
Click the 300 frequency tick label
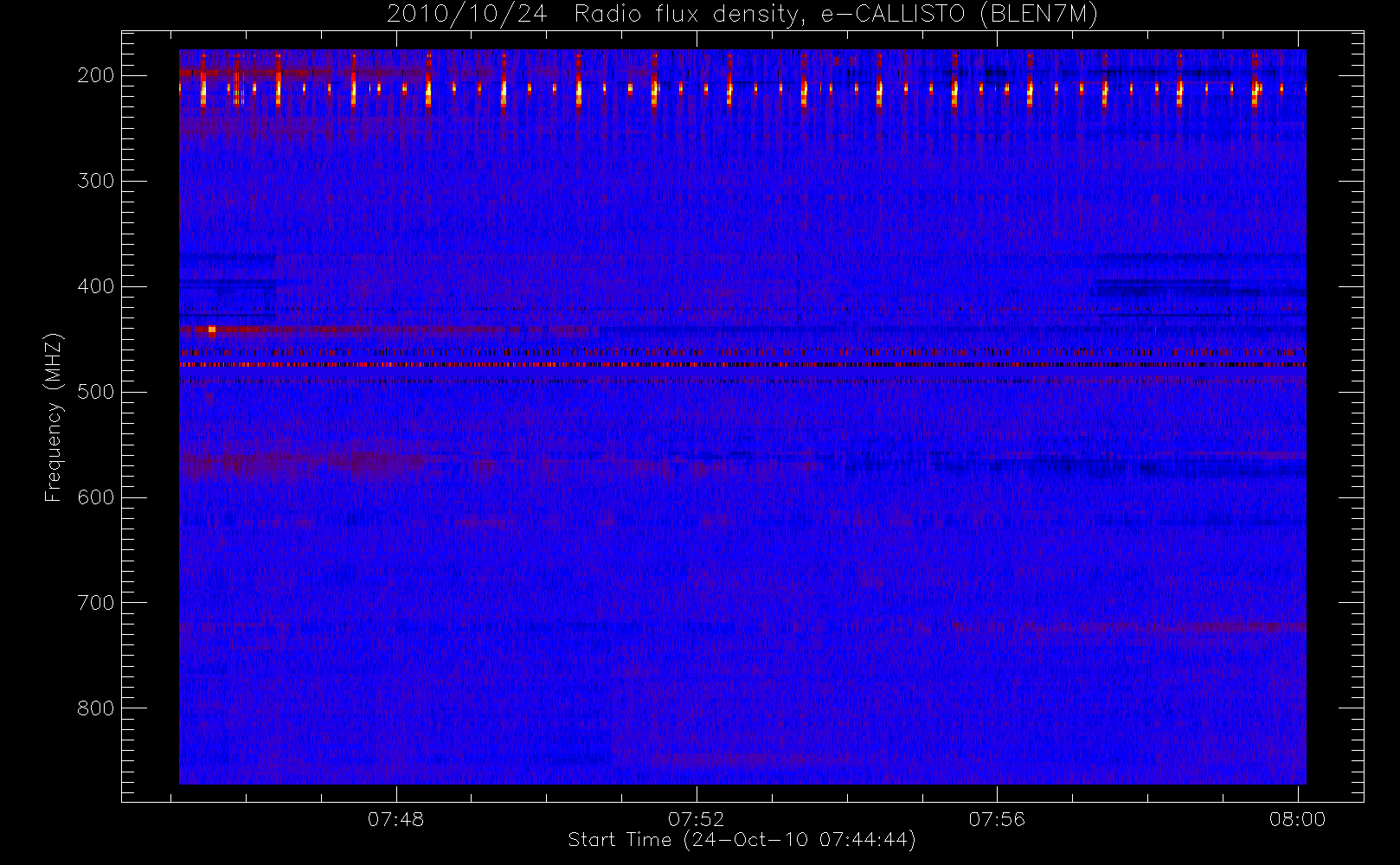pos(96,181)
